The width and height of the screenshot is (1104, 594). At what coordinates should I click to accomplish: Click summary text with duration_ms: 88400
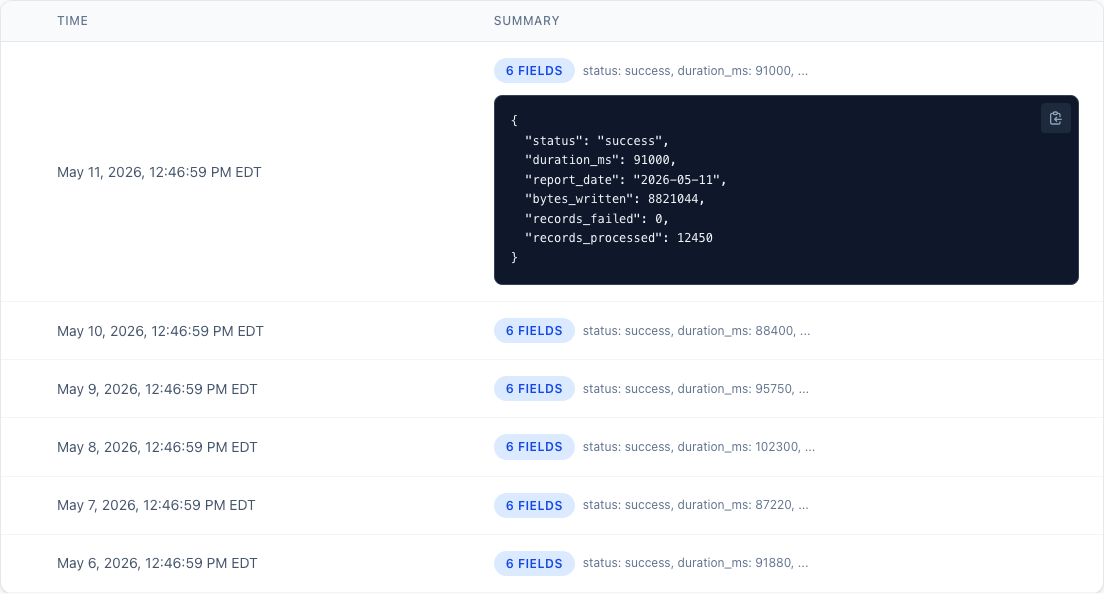coord(696,331)
